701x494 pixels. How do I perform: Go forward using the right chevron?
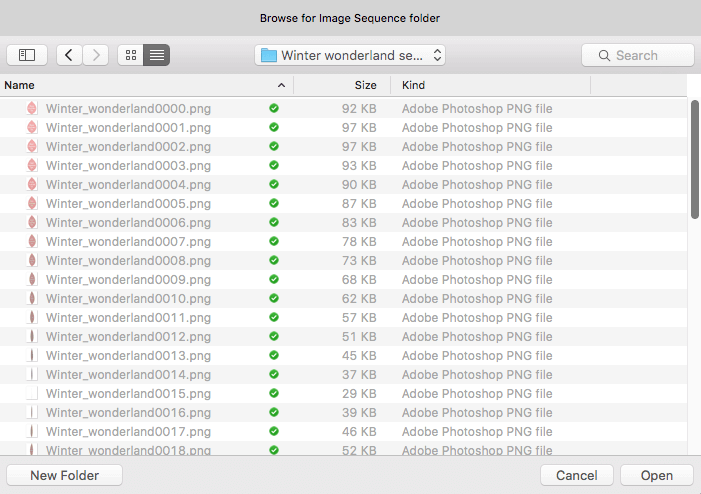pyautogui.click(x=96, y=55)
